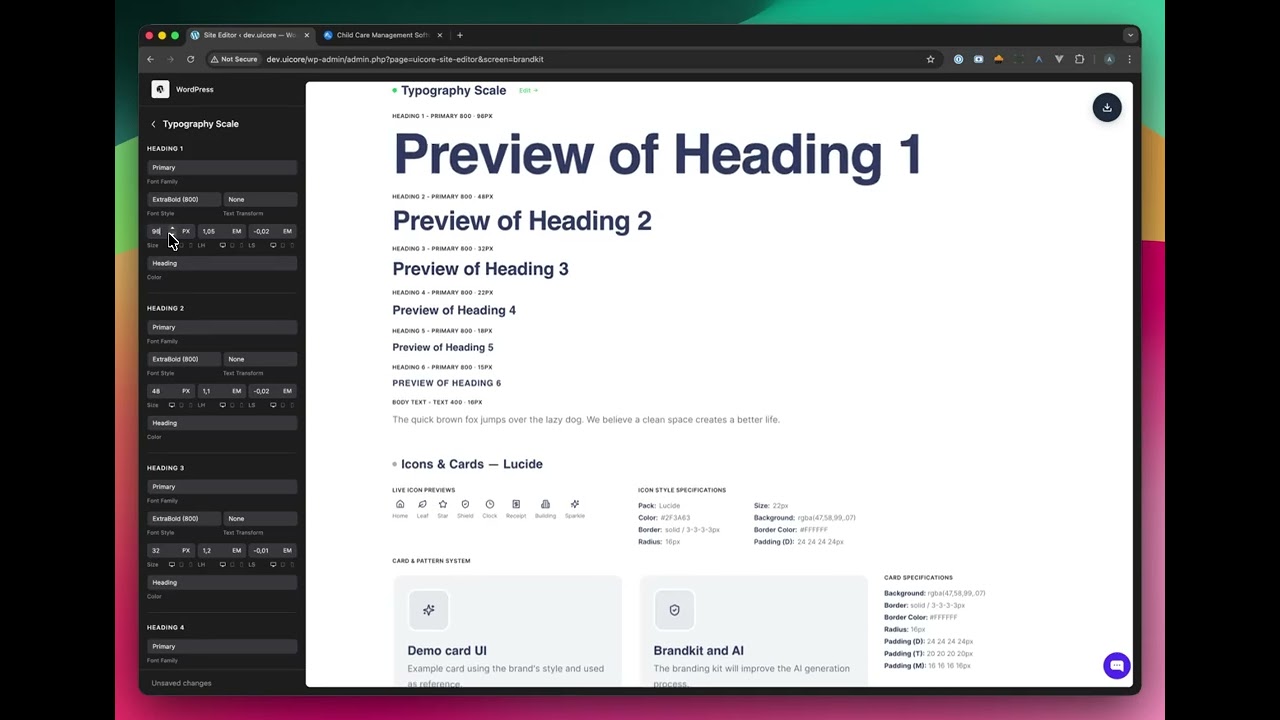This screenshot has height=720, width=1280.
Task: Reload the browser page
Action: click(190, 59)
